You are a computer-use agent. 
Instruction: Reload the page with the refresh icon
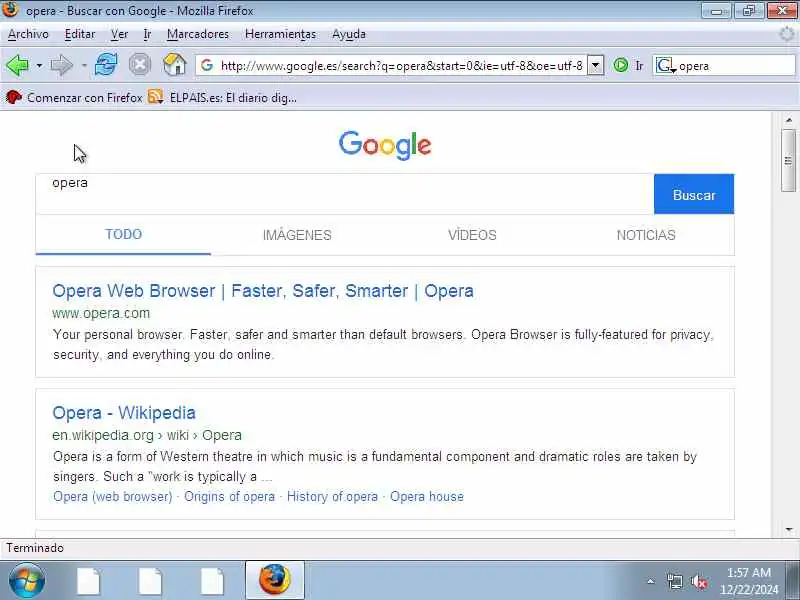[106, 65]
